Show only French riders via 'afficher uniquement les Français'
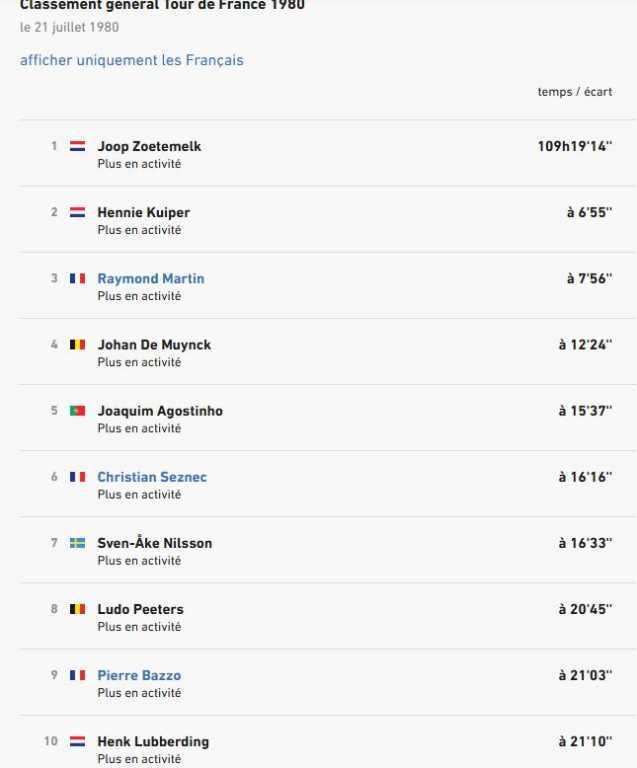Screen dimensions: 637x768 tap(131, 60)
